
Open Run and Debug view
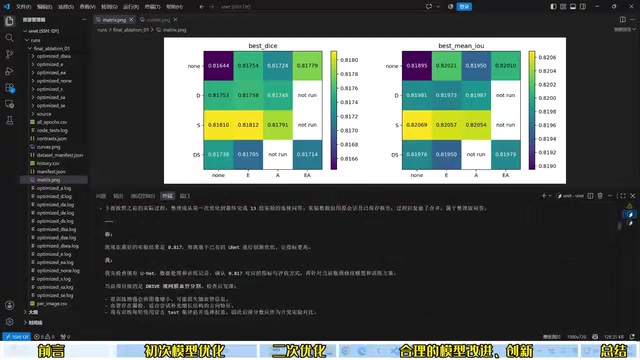point(9,71)
